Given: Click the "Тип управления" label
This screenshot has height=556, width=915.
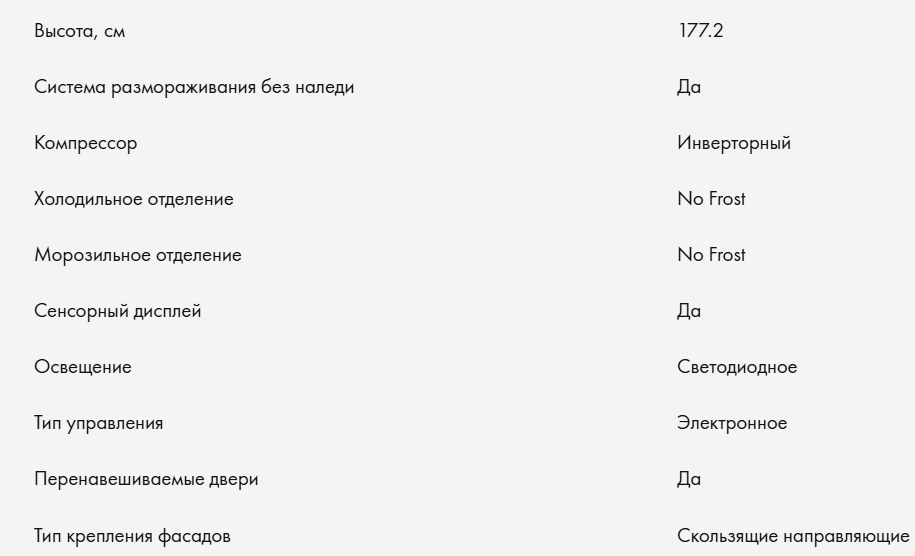Looking at the screenshot, I should pyautogui.click(x=99, y=423).
